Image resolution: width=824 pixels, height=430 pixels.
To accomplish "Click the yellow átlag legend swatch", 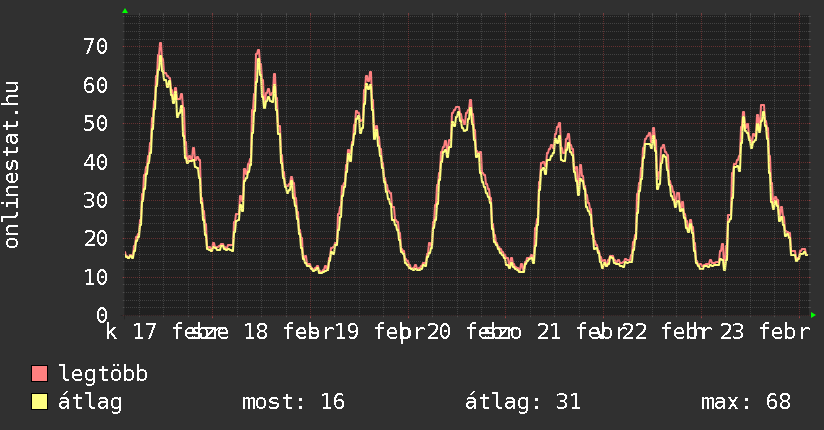I will tap(40, 402).
